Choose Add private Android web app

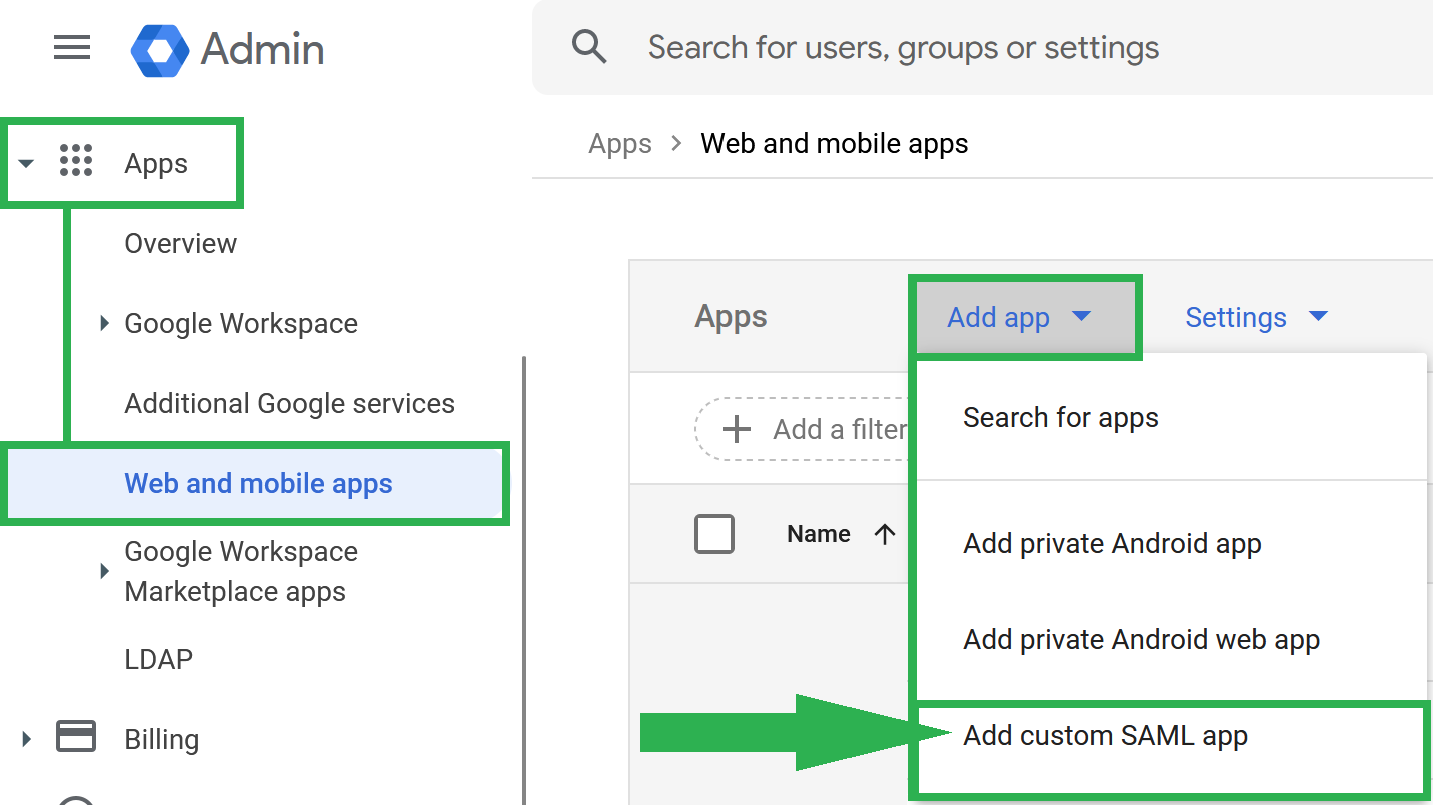click(x=1171, y=640)
